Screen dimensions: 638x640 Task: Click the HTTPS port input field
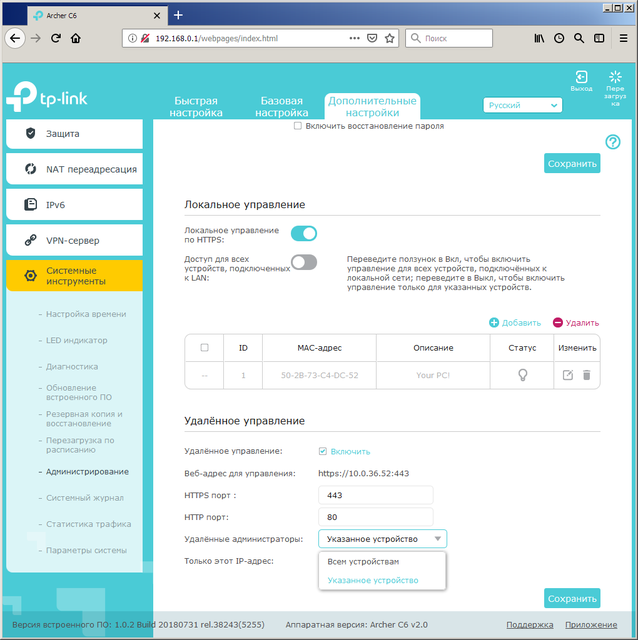click(x=375, y=495)
